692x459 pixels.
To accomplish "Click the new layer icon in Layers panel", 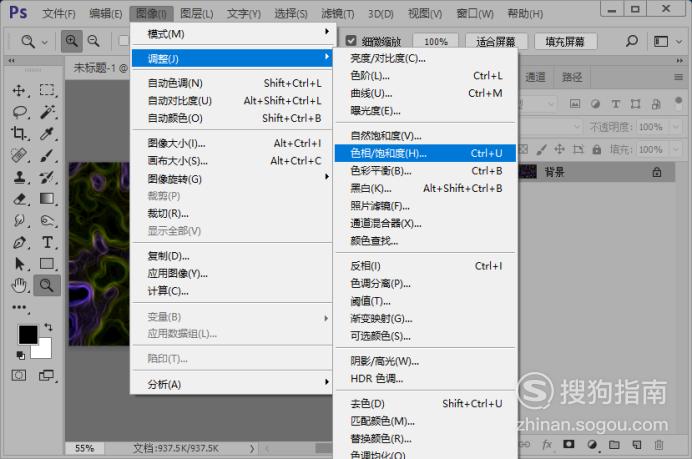I will [x=636, y=444].
